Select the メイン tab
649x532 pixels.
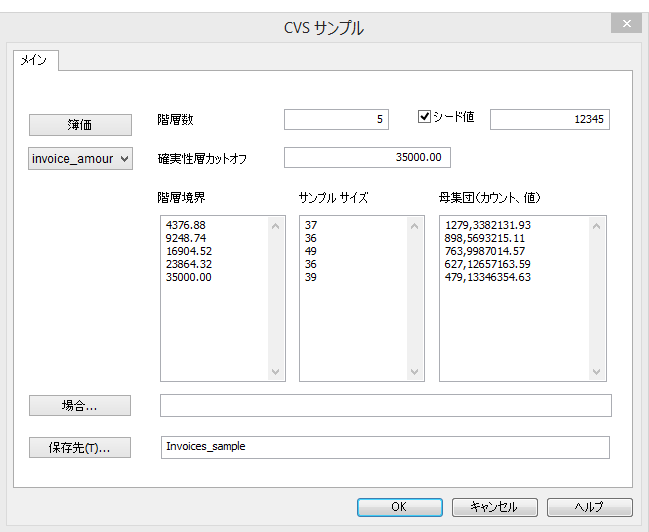36,60
